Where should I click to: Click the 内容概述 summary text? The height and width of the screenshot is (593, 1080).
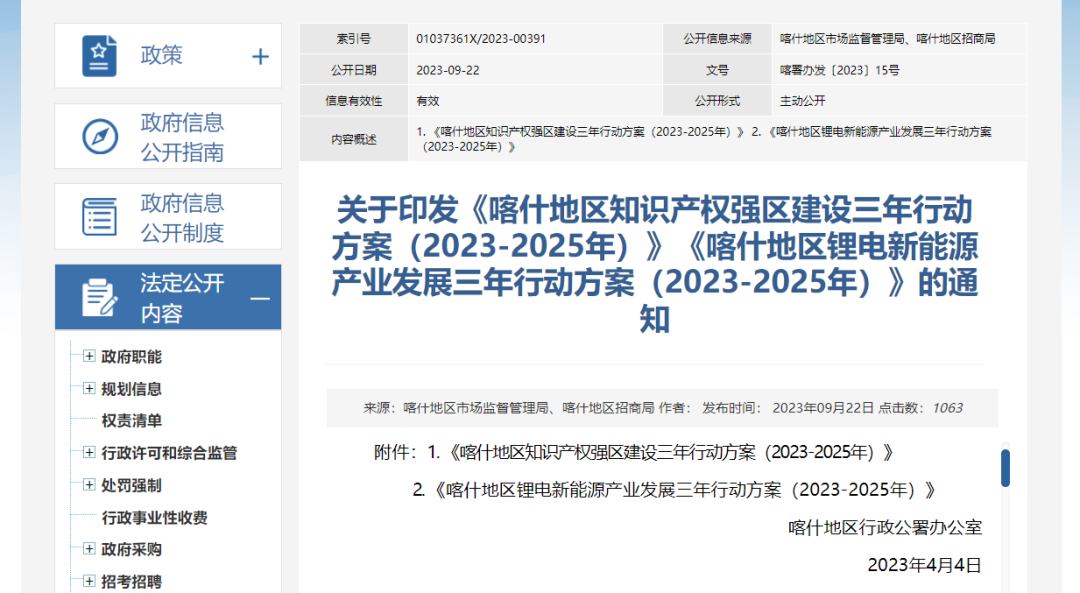[704, 139]
